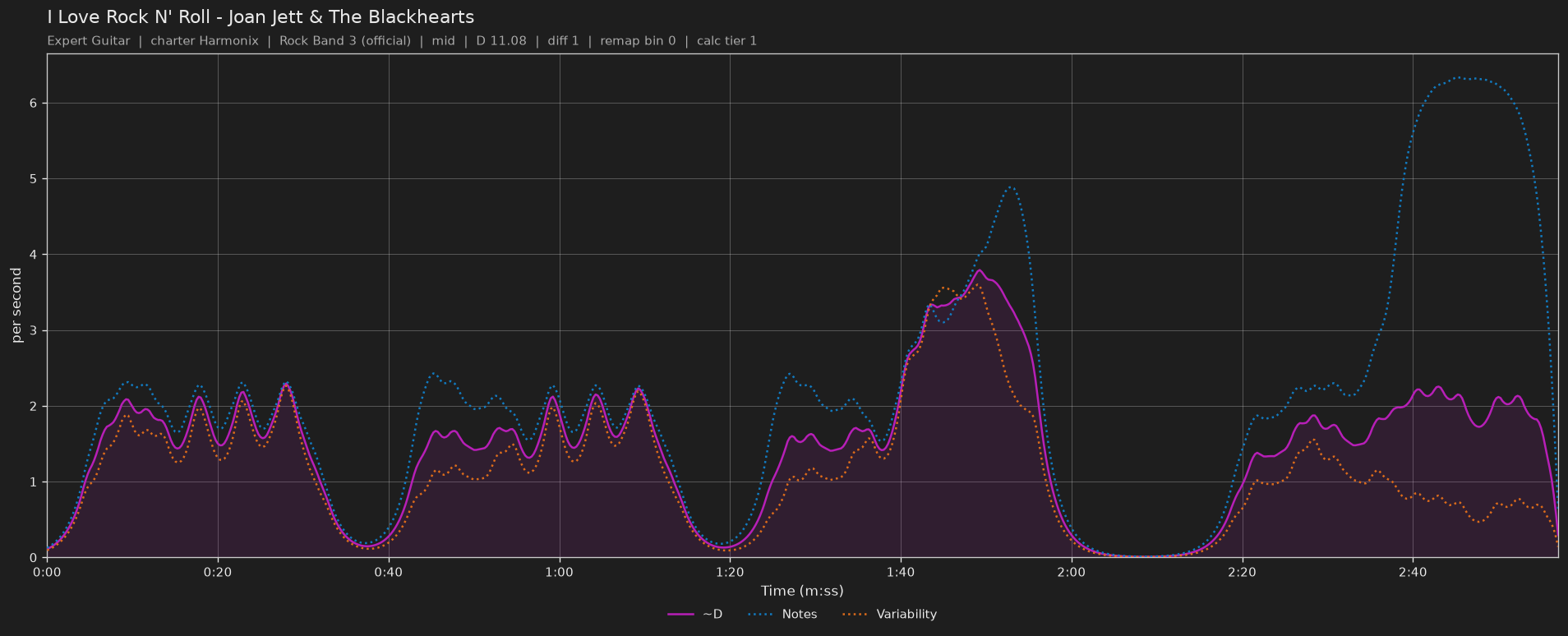The height and width of the screenshot is (636, 1568).
Task: Click the 'Variability' legend entry
Action: pos(890,615)
